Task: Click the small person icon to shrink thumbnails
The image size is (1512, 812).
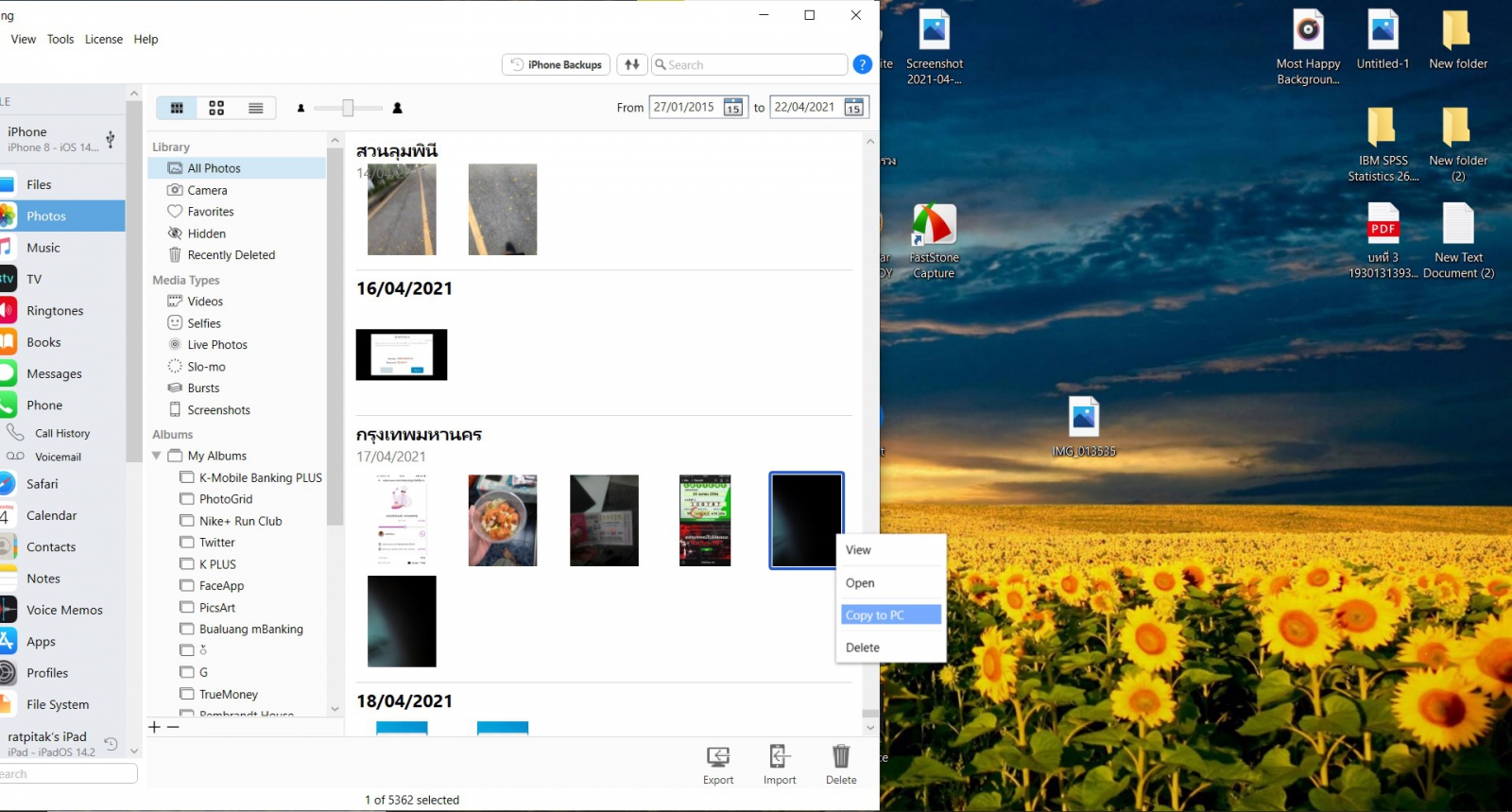Action: pyautogui.click(x=301, y=108)
